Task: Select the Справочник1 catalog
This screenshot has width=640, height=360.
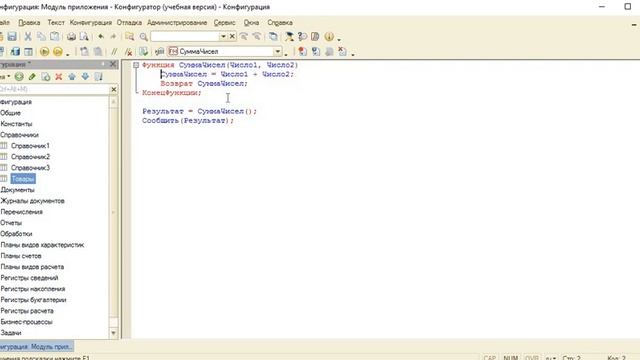Action: [30, 146]
